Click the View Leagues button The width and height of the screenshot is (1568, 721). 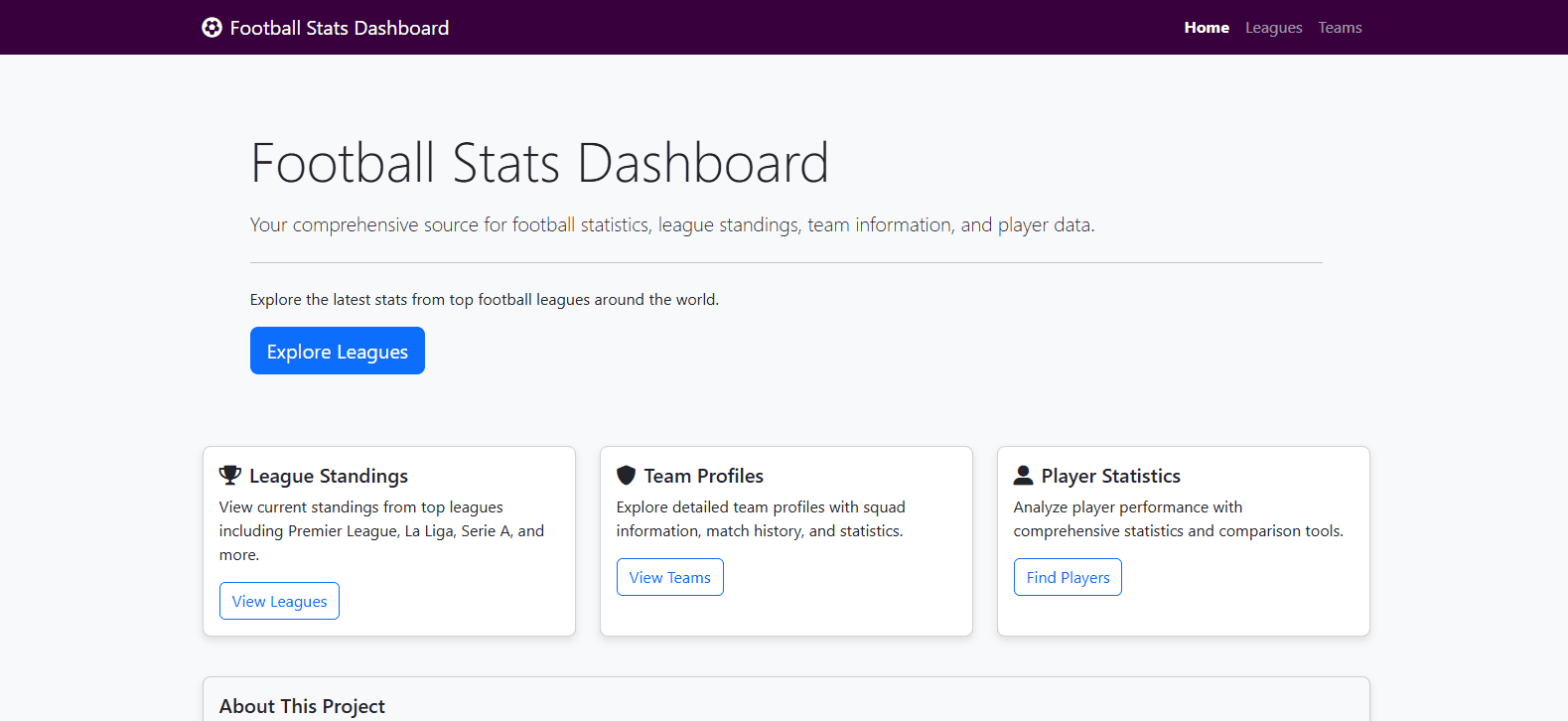pos(279,600)
